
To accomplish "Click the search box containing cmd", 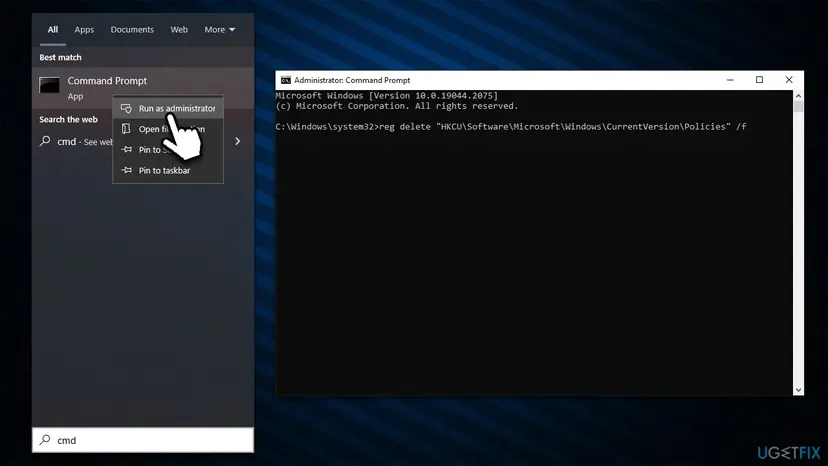I will click(x=143, y=440).
